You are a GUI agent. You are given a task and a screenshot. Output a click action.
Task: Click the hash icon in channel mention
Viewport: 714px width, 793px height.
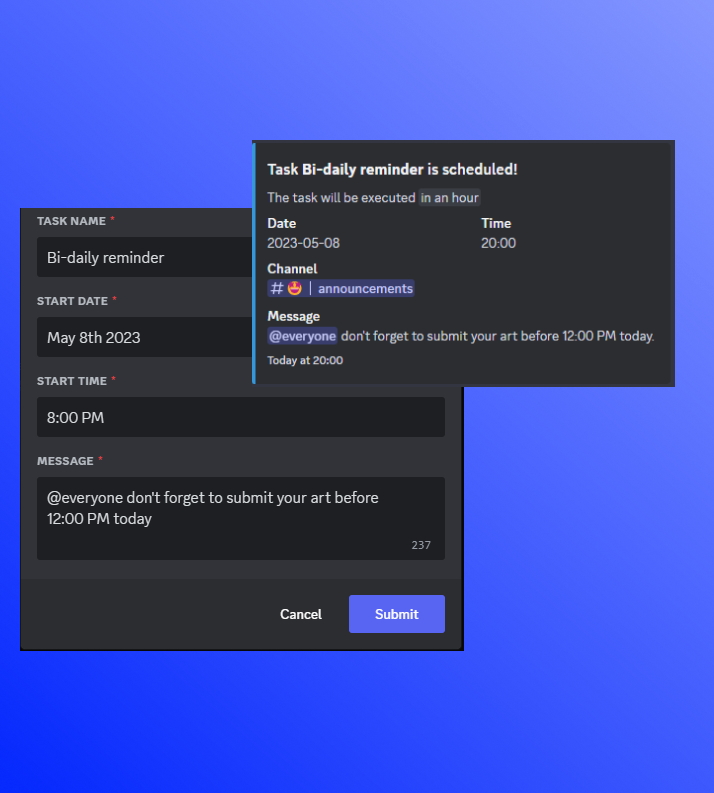coord(277,289)
